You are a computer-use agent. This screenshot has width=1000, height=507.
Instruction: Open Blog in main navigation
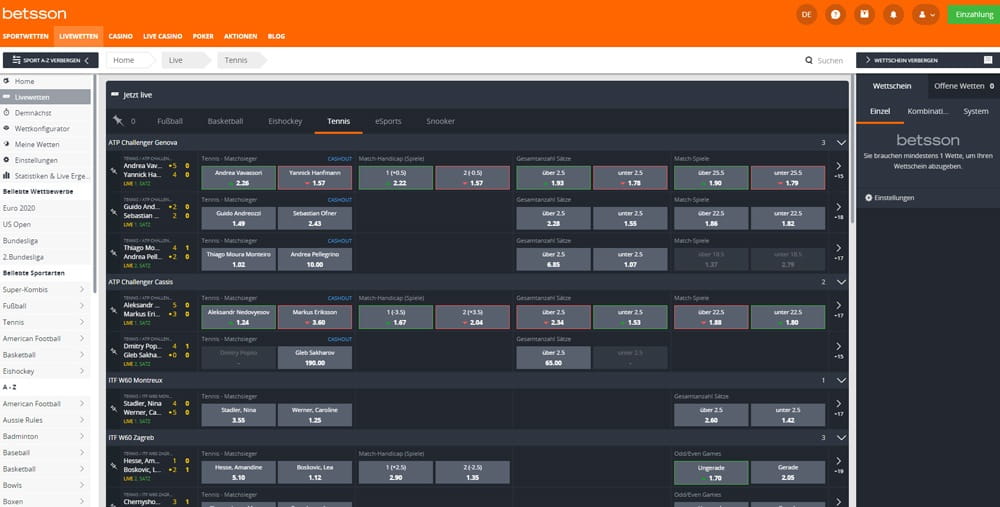pyautogui.click(x=276, y=36)
